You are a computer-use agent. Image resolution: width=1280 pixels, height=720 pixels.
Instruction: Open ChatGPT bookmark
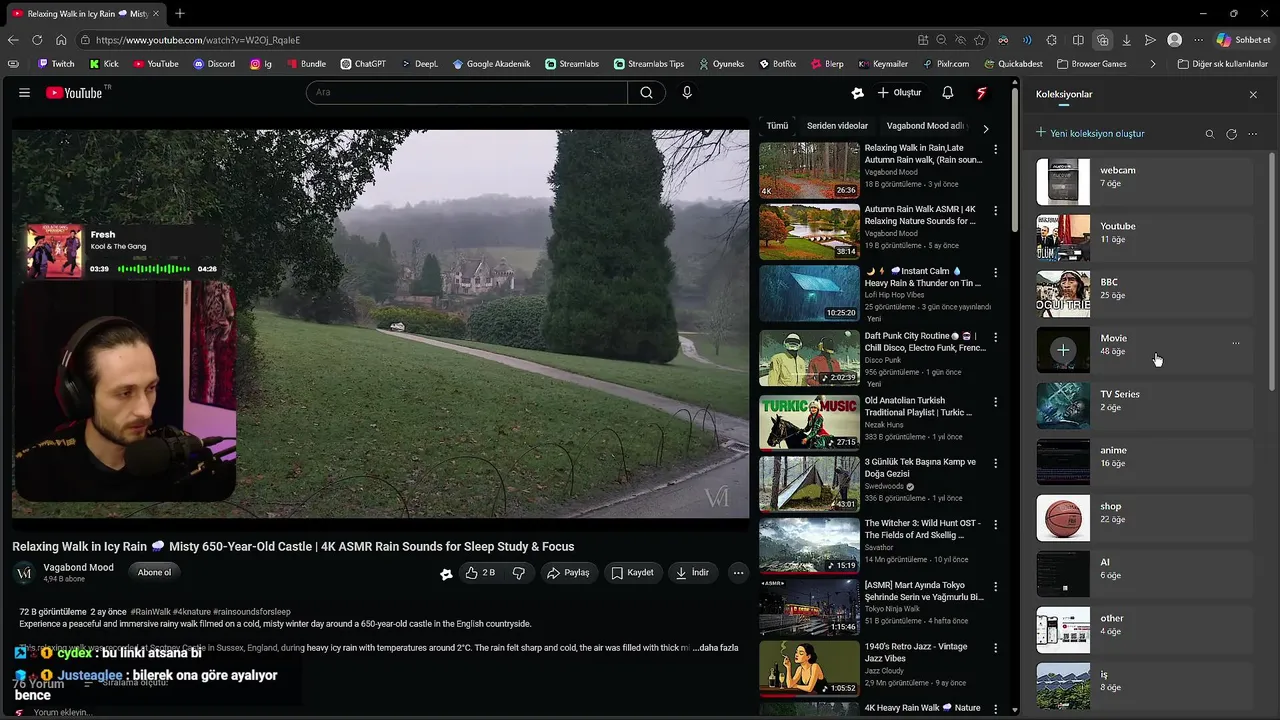(x=363, y=64)
